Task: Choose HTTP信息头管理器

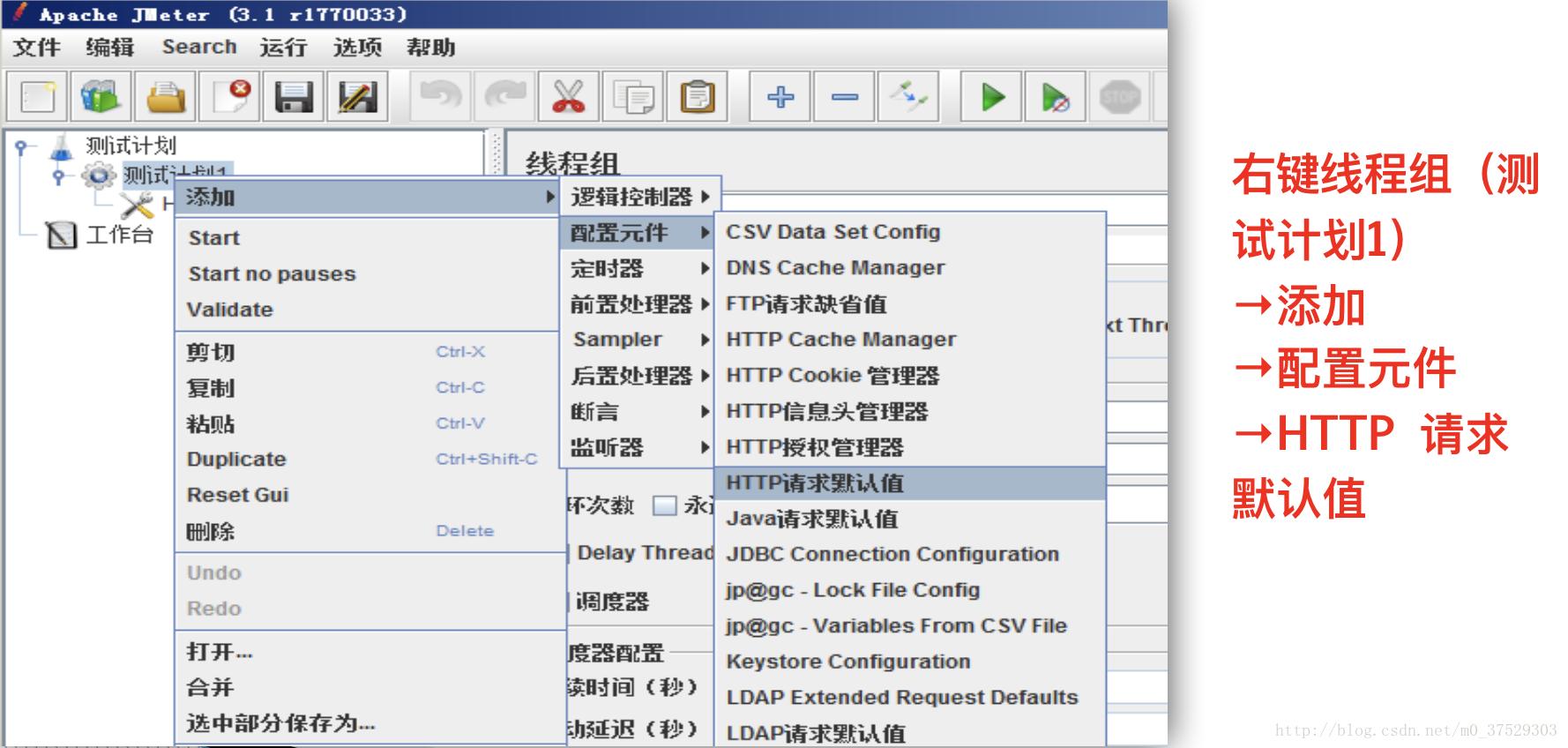Action: 910,412
